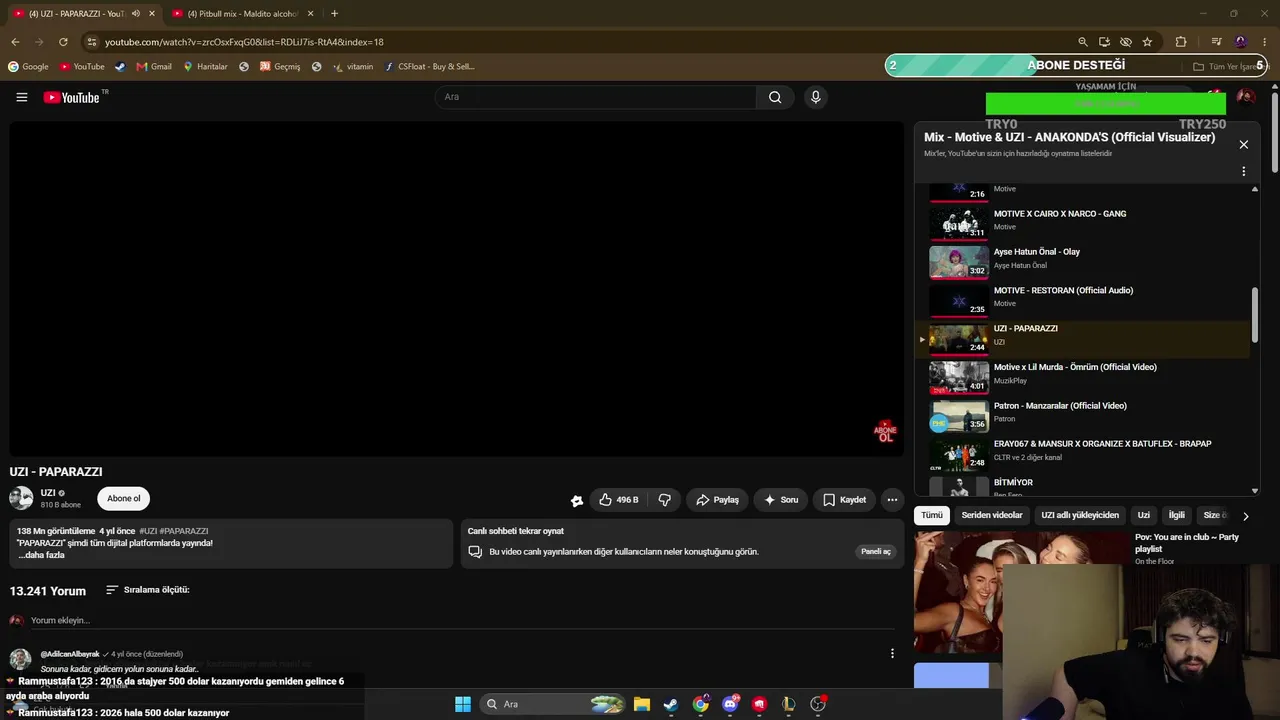Open more actions menu beside Kaydet

pyautogui.click(x=892, y=499)
